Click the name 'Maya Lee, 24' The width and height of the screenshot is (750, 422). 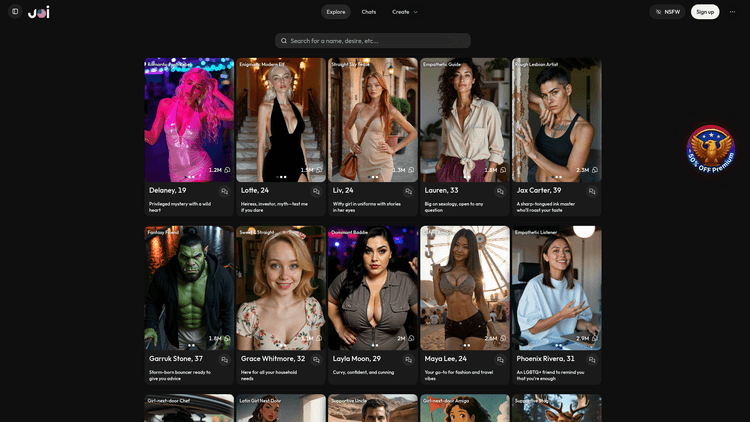click(445, 359)
